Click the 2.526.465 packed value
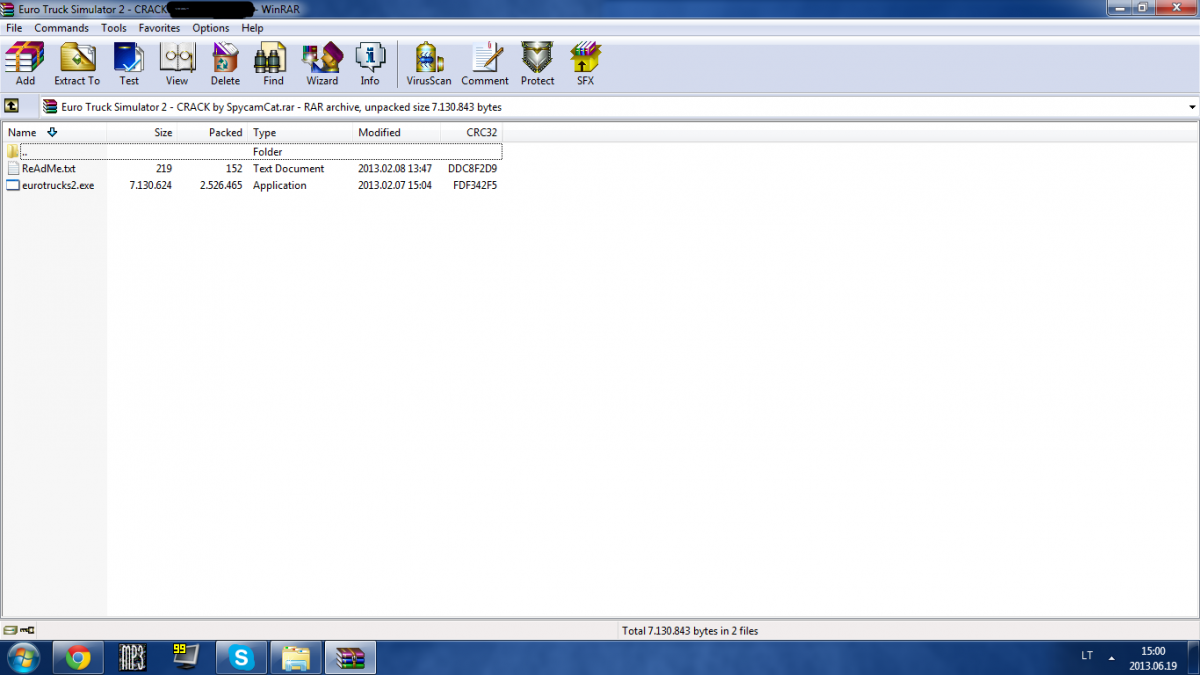 [221, 185]
